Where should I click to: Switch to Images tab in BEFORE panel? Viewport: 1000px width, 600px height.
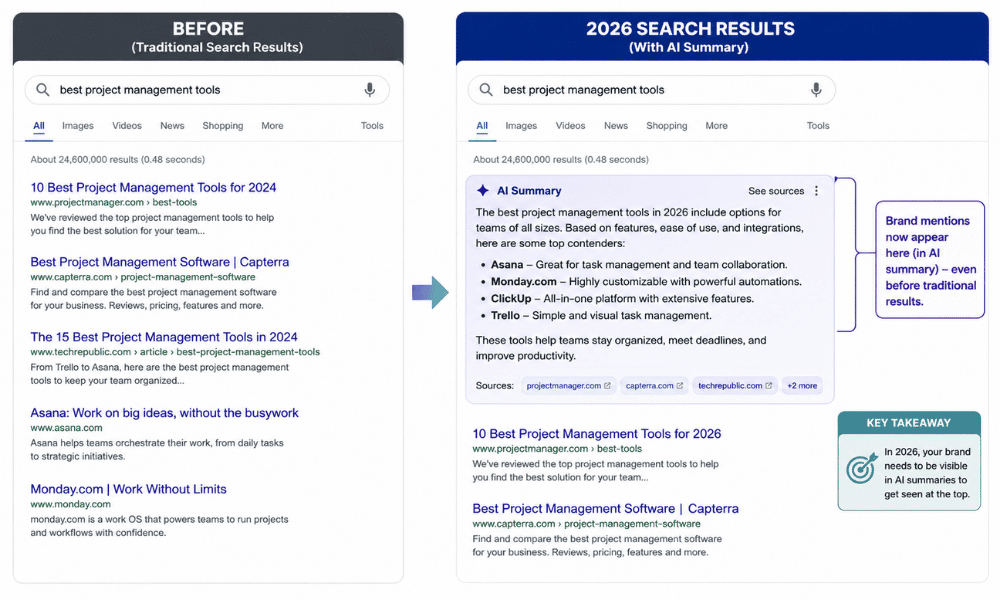pos(78,126)
